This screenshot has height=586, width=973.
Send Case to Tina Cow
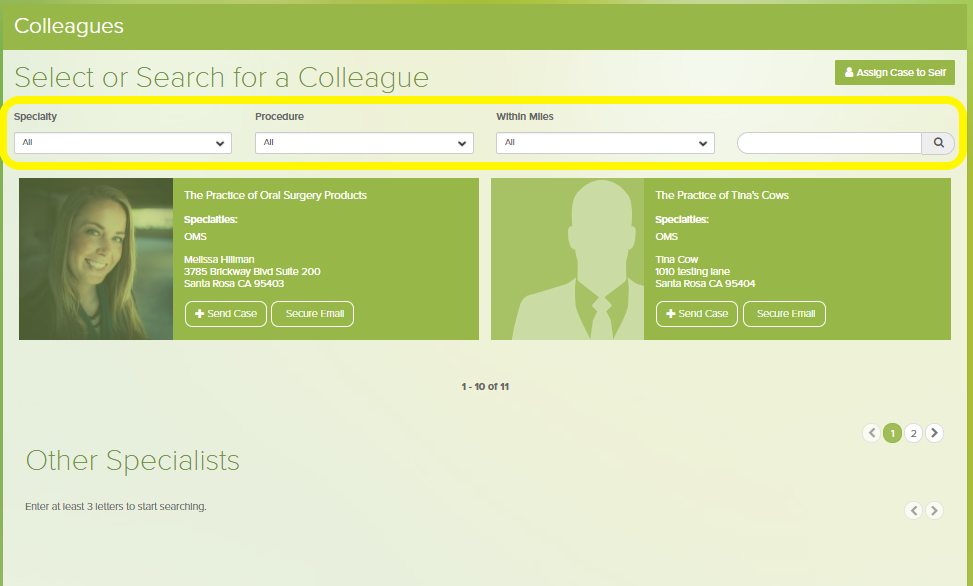(x=697, y=314)
